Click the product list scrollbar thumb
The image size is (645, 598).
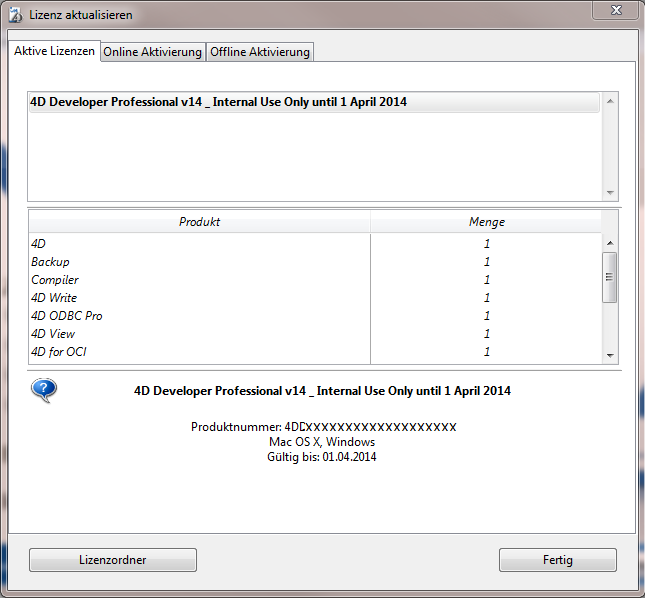pyautogui.click(x=610, y=277)
